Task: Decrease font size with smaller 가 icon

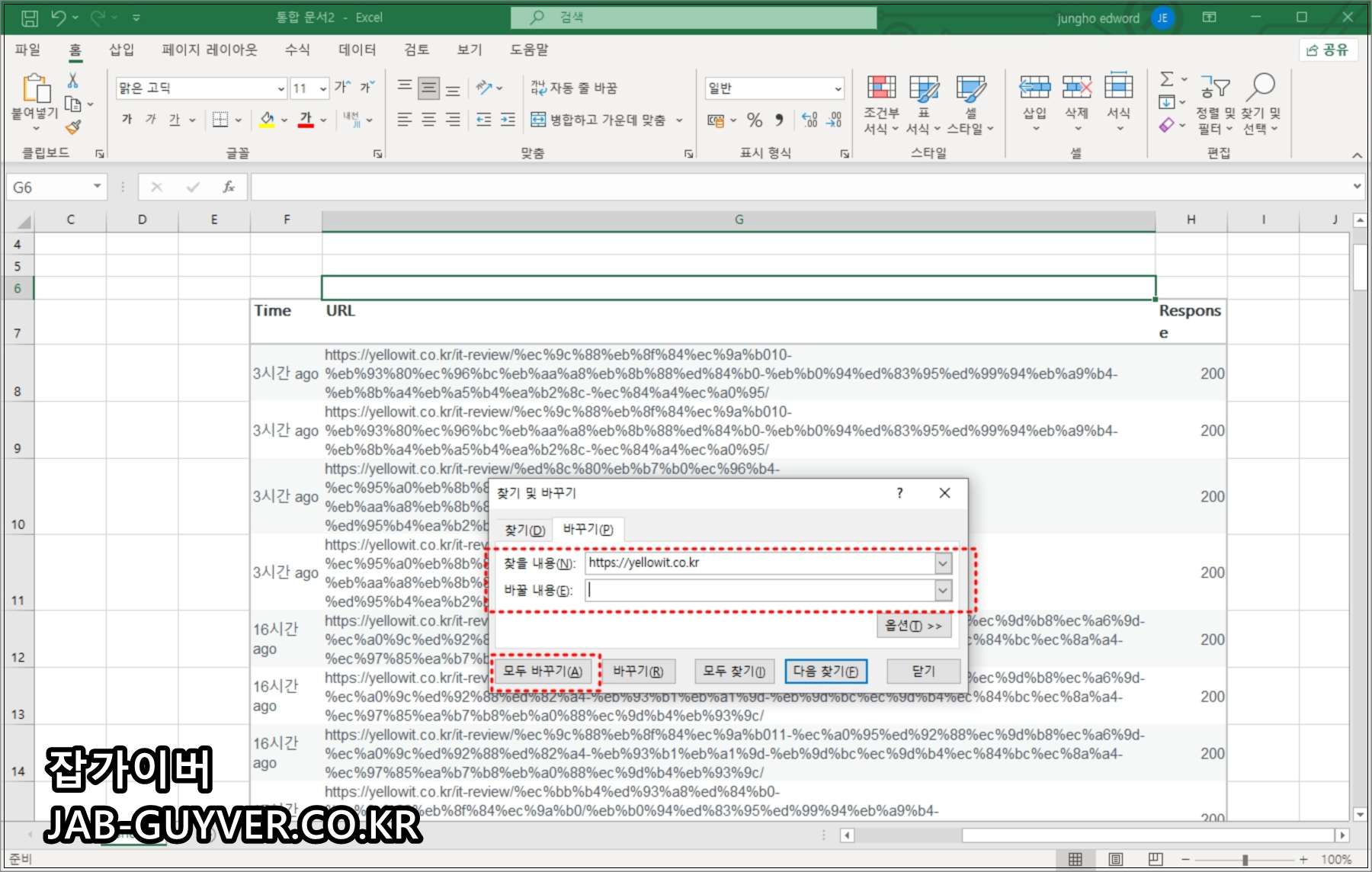Action: point(367,88)
